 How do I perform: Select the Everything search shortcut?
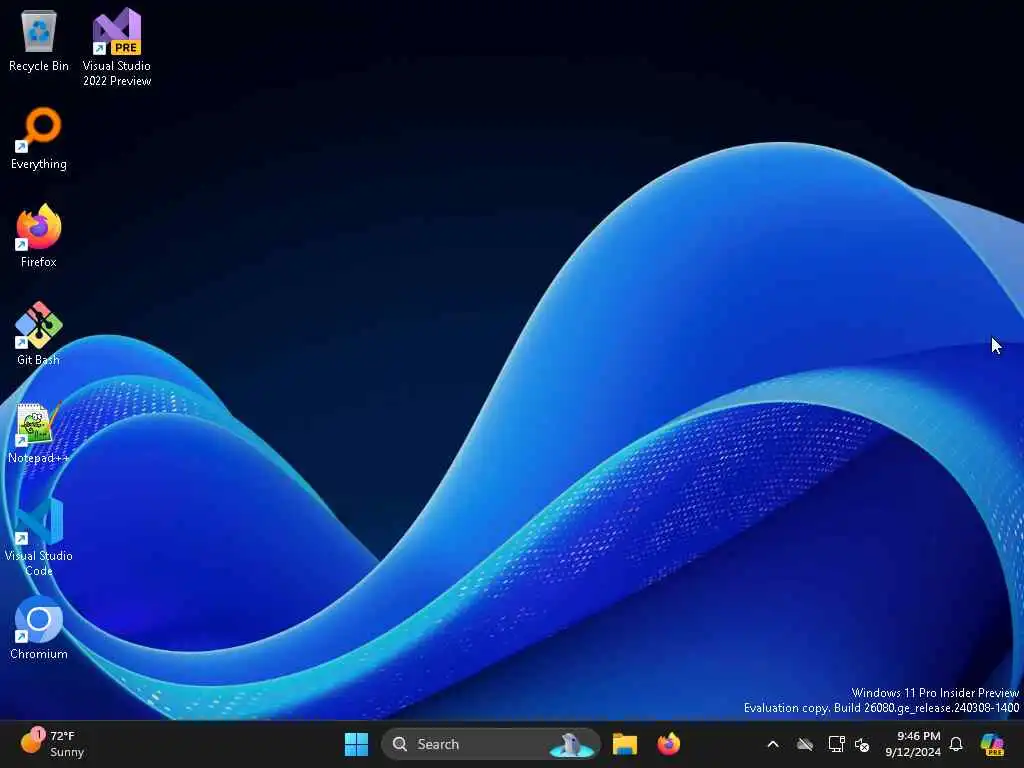[39, 138]
